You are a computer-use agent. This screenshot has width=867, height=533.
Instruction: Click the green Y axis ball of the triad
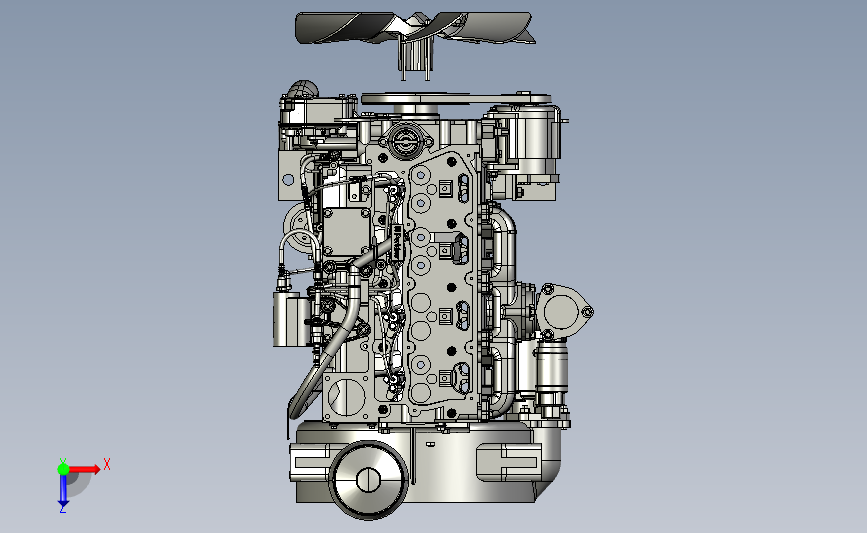pos(63,469)
